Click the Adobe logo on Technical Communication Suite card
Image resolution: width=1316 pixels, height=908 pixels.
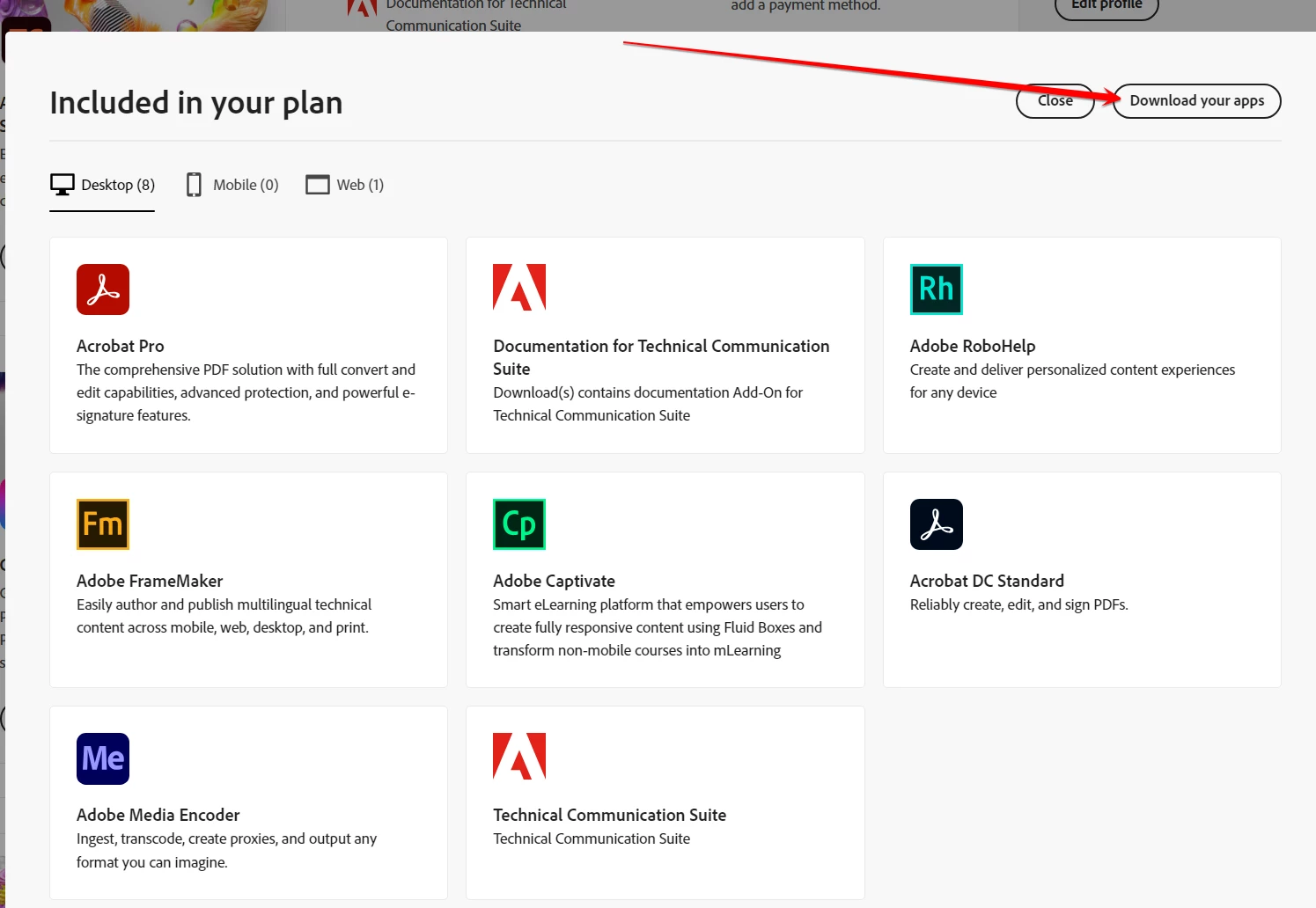[519, 757]
